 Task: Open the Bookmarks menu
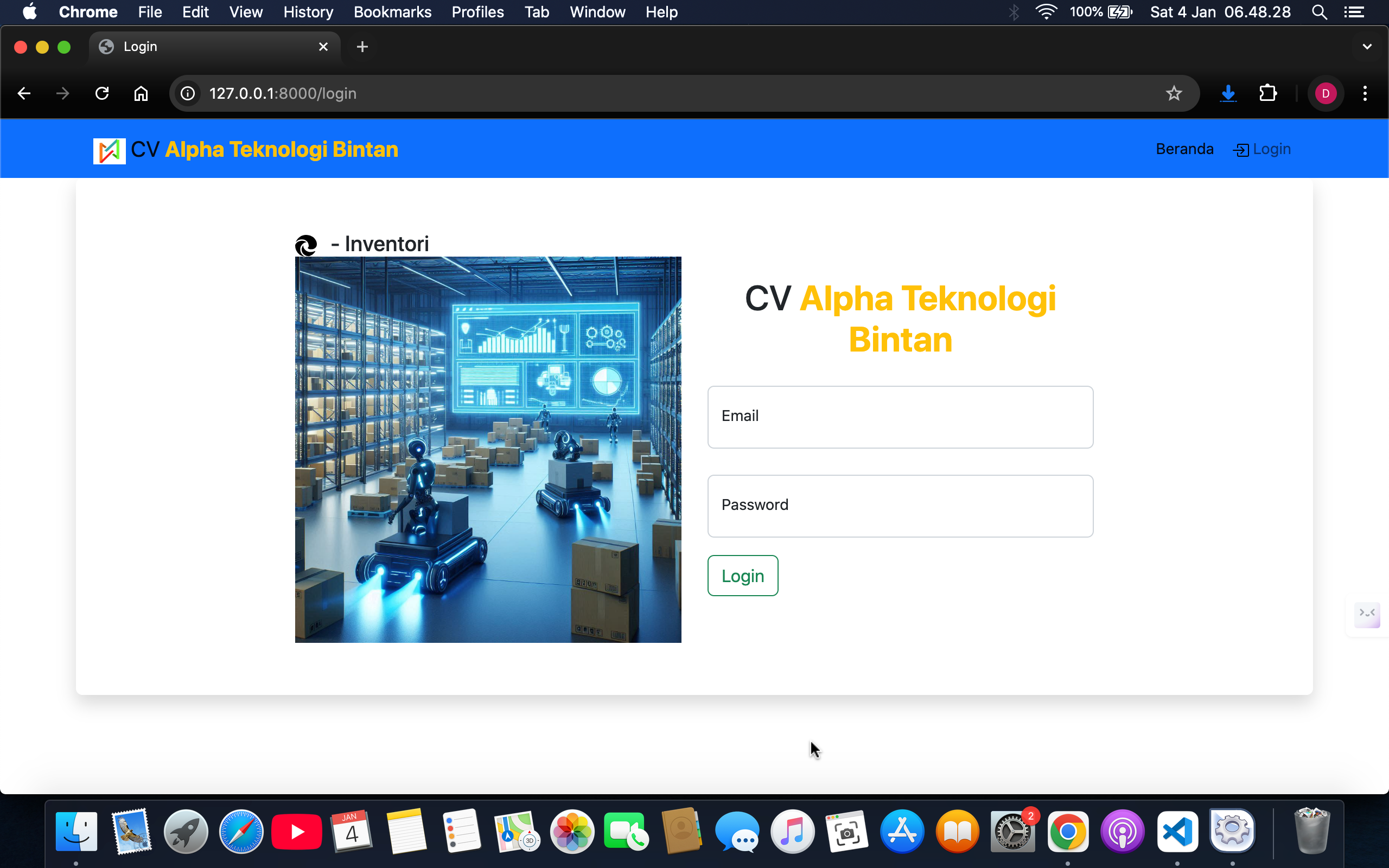click(x=392, y=12)
